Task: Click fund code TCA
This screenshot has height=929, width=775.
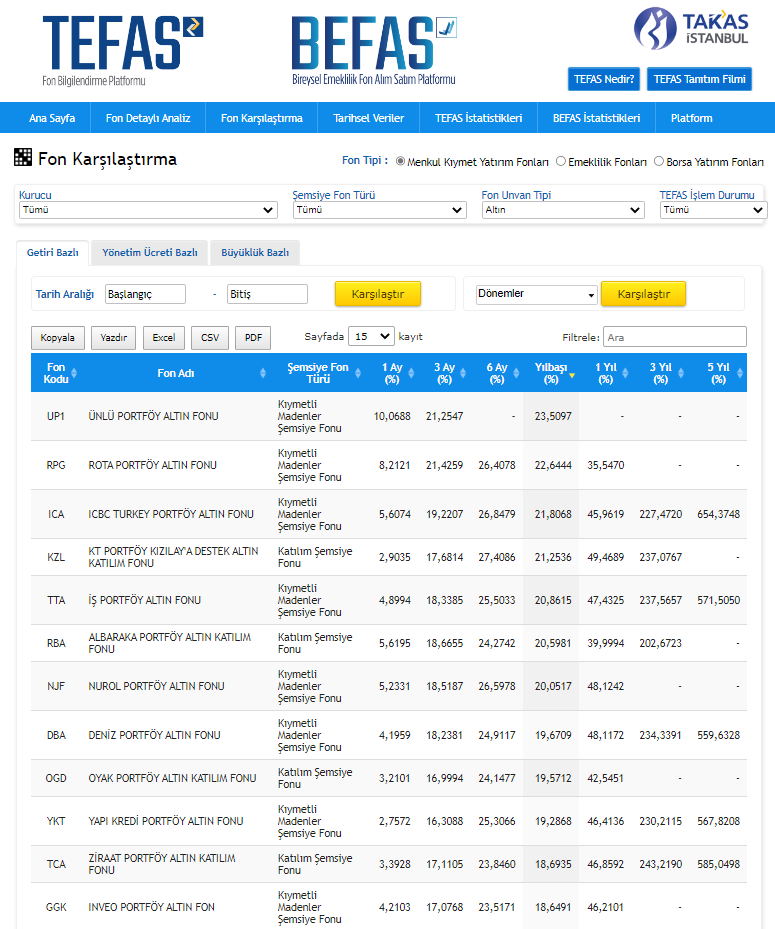Action: click(56, 864)
